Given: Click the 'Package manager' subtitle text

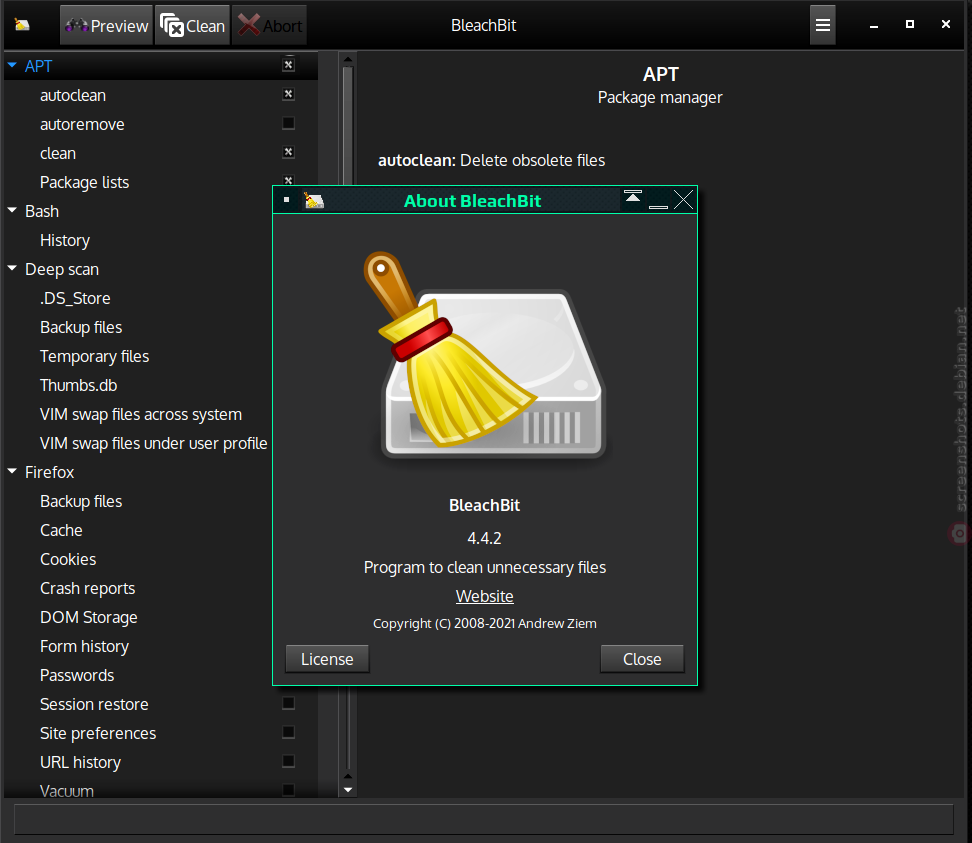Looking at the screenshot, I should 660,98.
